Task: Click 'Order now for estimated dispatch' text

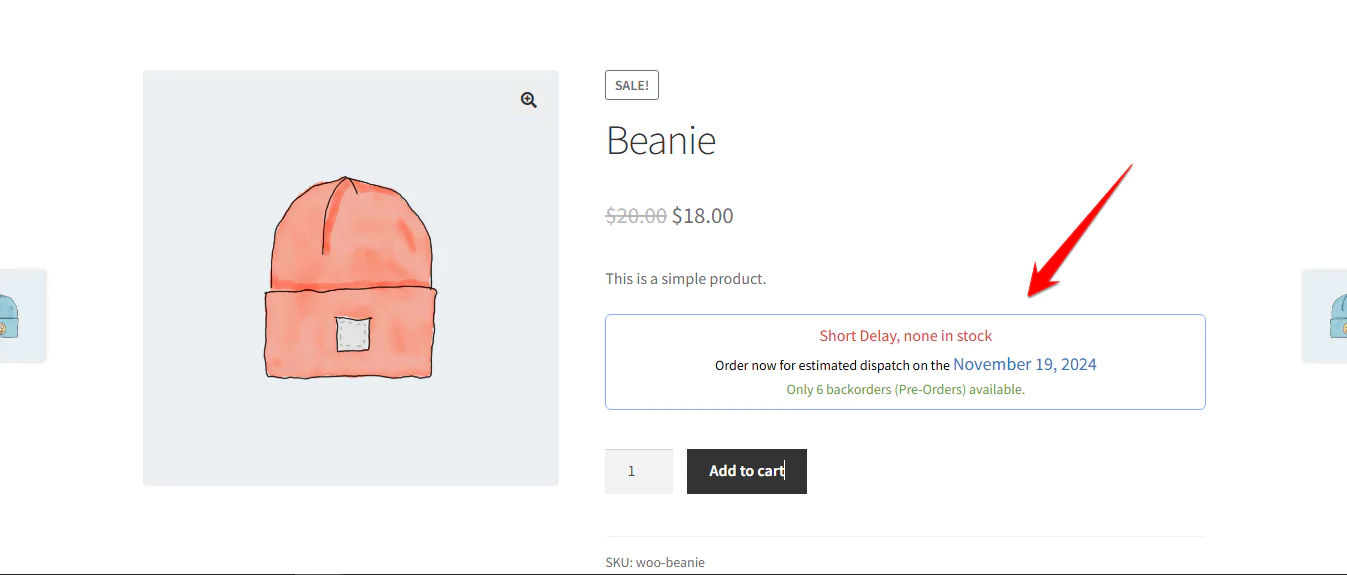Action: (x=832, y=366)
